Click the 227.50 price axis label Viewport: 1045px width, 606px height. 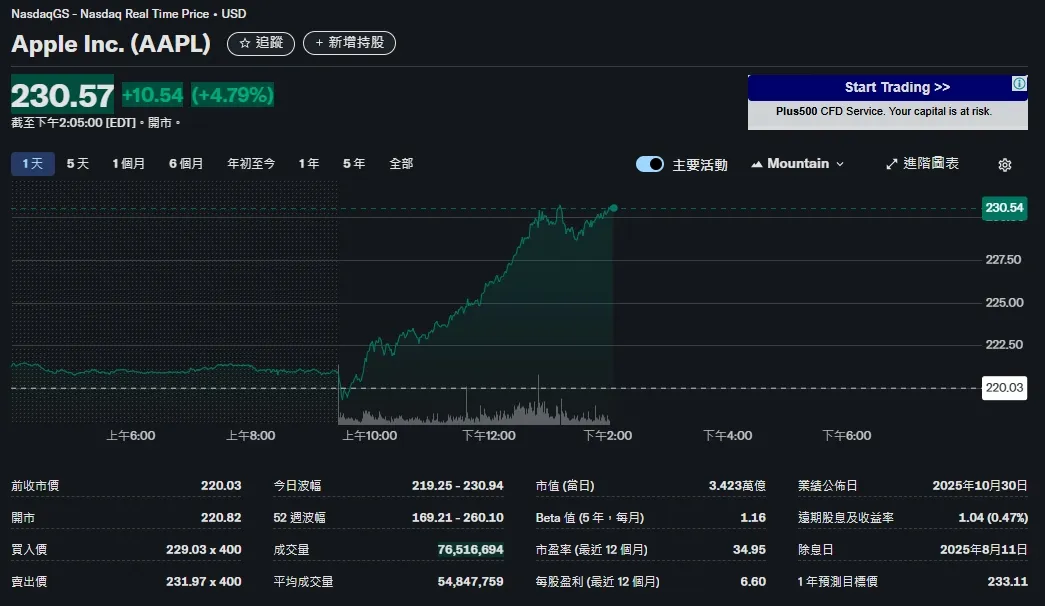(1003, 260)
